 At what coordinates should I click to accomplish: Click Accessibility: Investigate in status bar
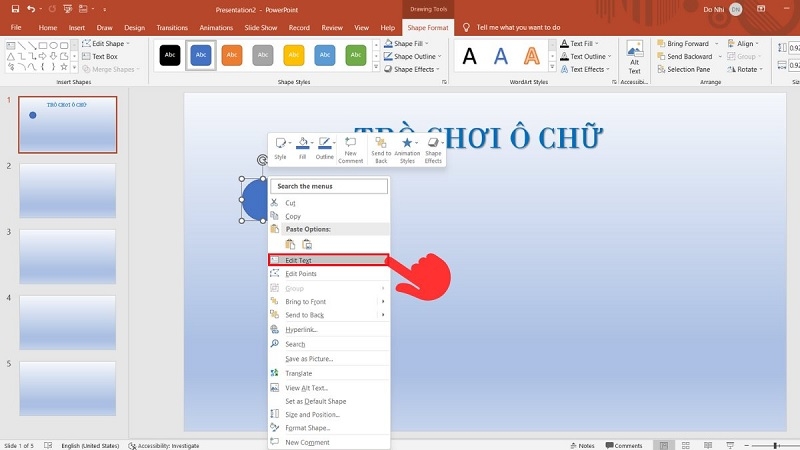[x=164, y=445]
